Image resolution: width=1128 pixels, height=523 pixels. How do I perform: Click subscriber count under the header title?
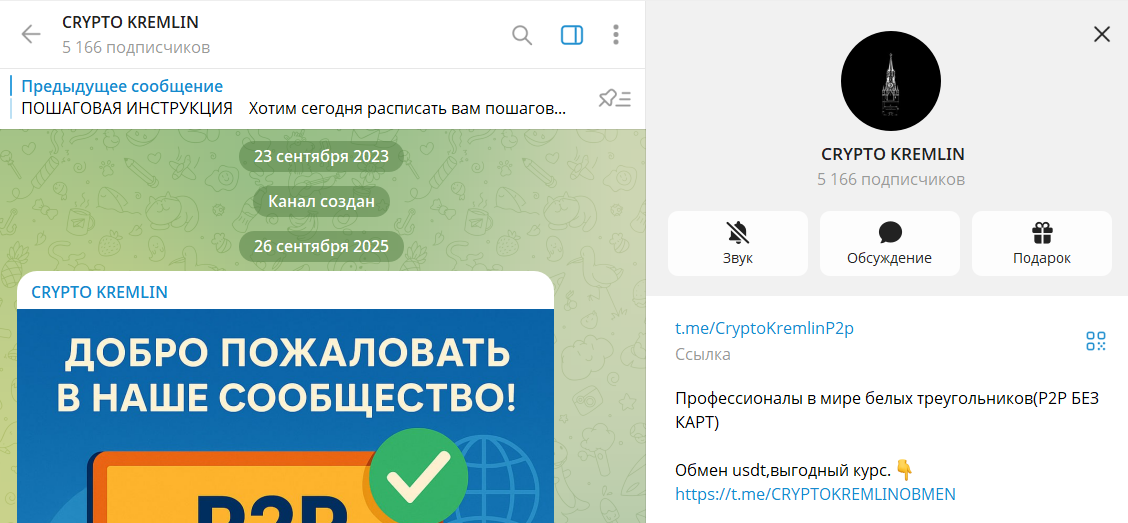(x=136, y=48)
